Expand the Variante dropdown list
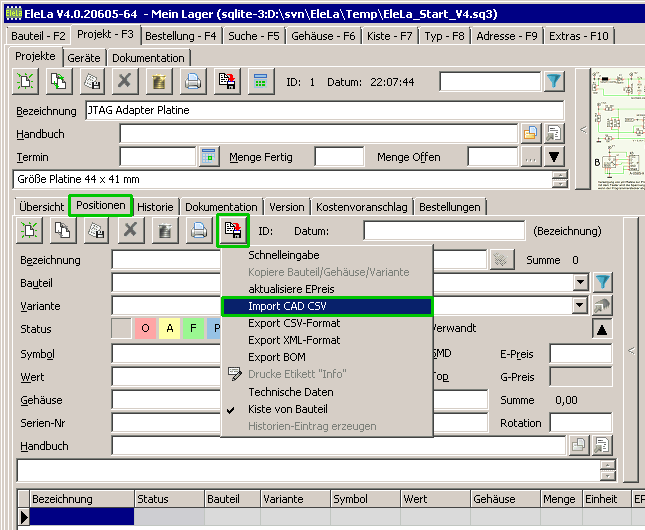The width and height of the screenshot is (645, 530). point(581,306)
